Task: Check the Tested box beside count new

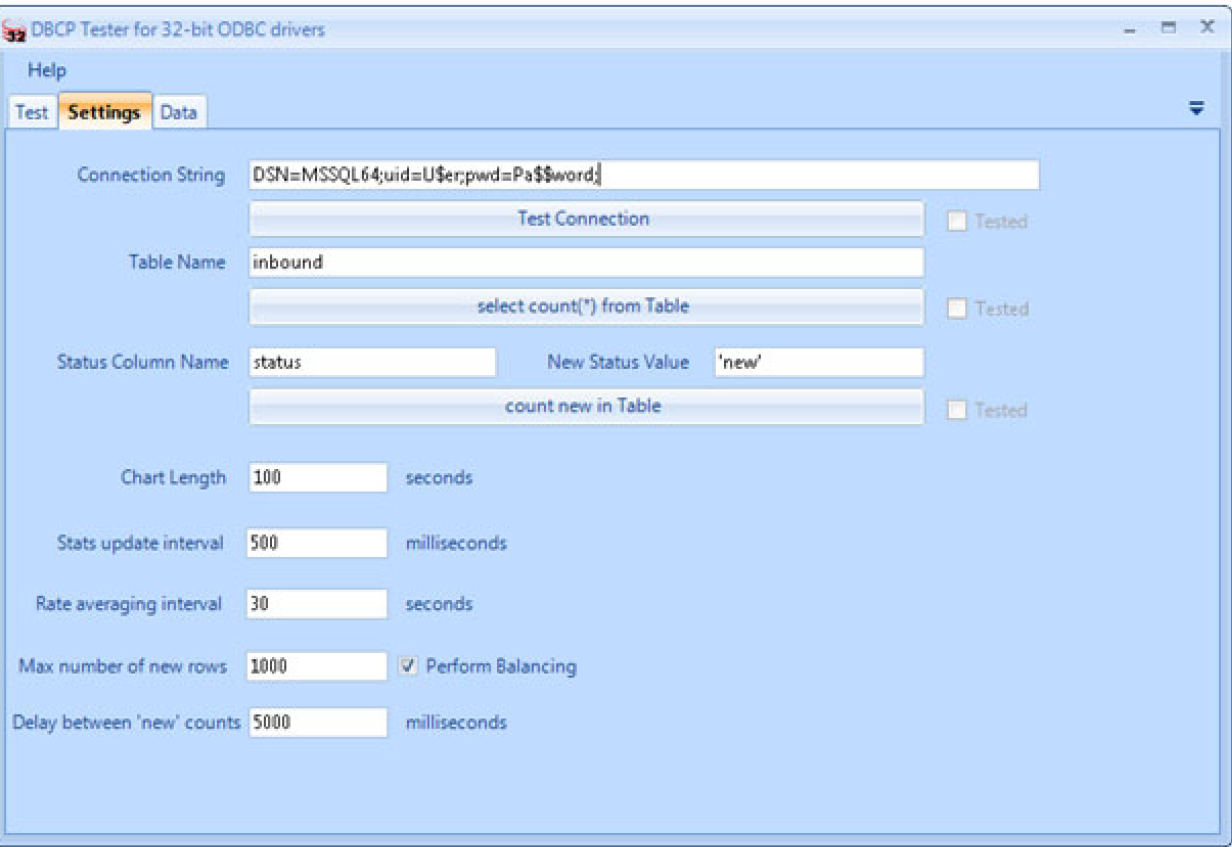Action: pyautogui.click(x=957, y=410)
